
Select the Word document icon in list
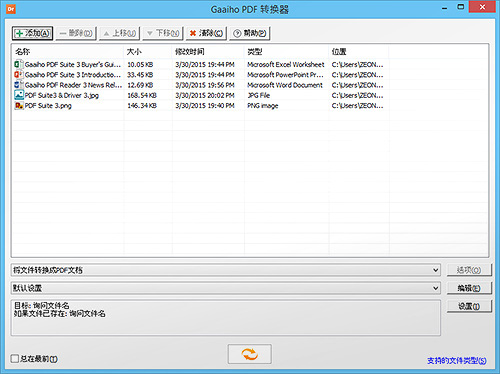pyautogui.click(x=19, y=85)
